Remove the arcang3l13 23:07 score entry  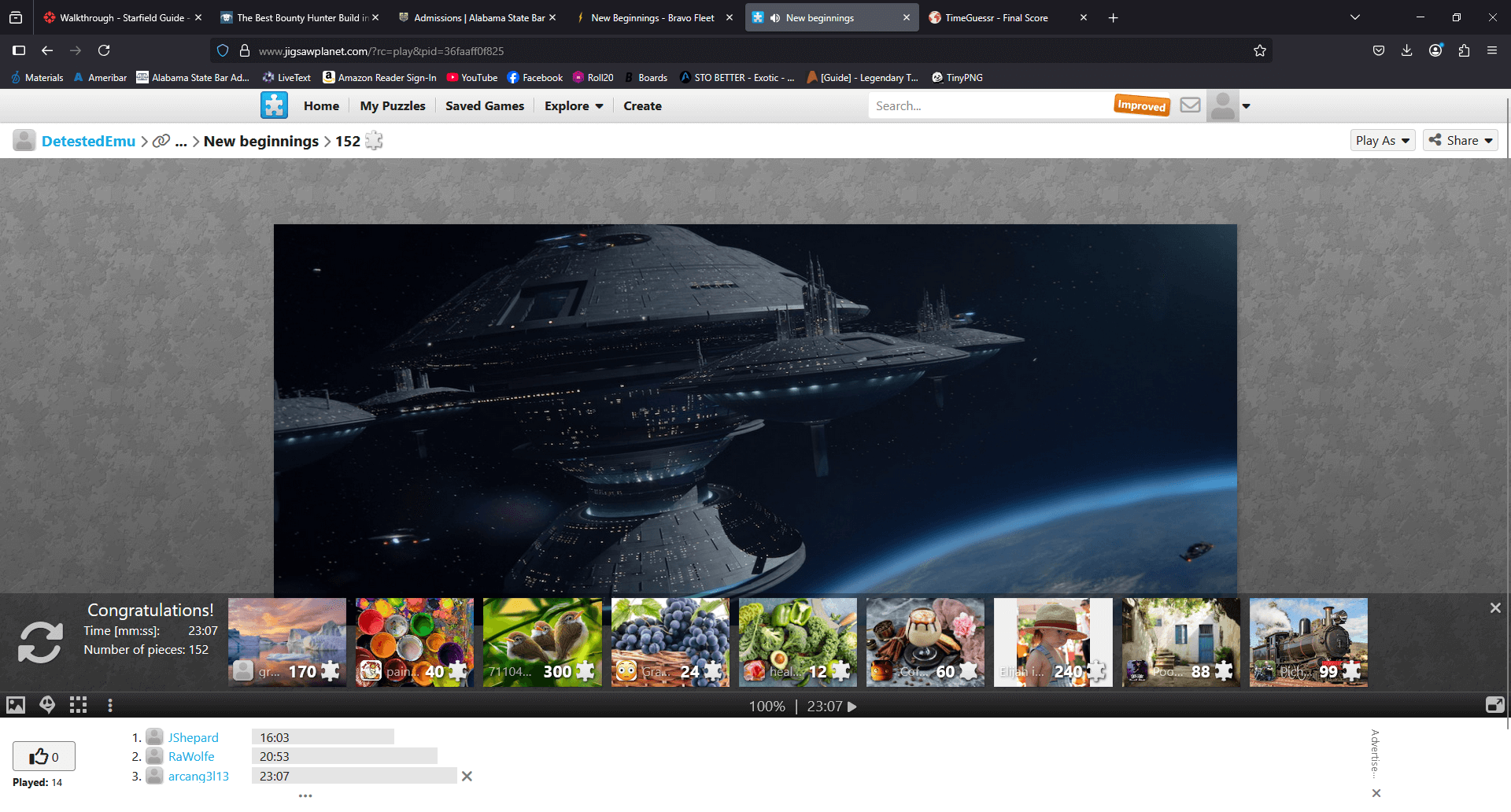[x=467, y=776]
